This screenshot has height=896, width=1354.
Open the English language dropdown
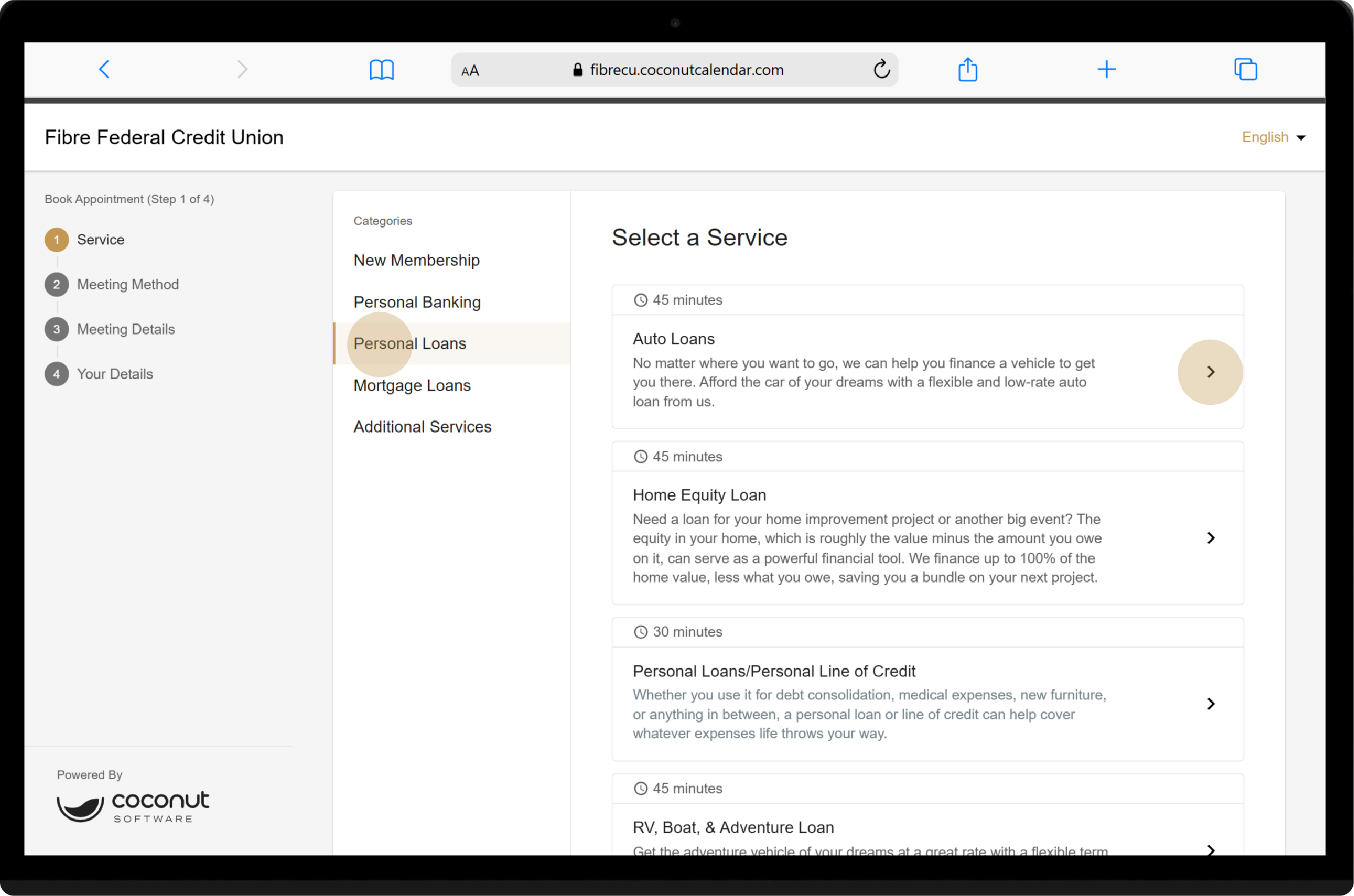[x=1273, y=137]
